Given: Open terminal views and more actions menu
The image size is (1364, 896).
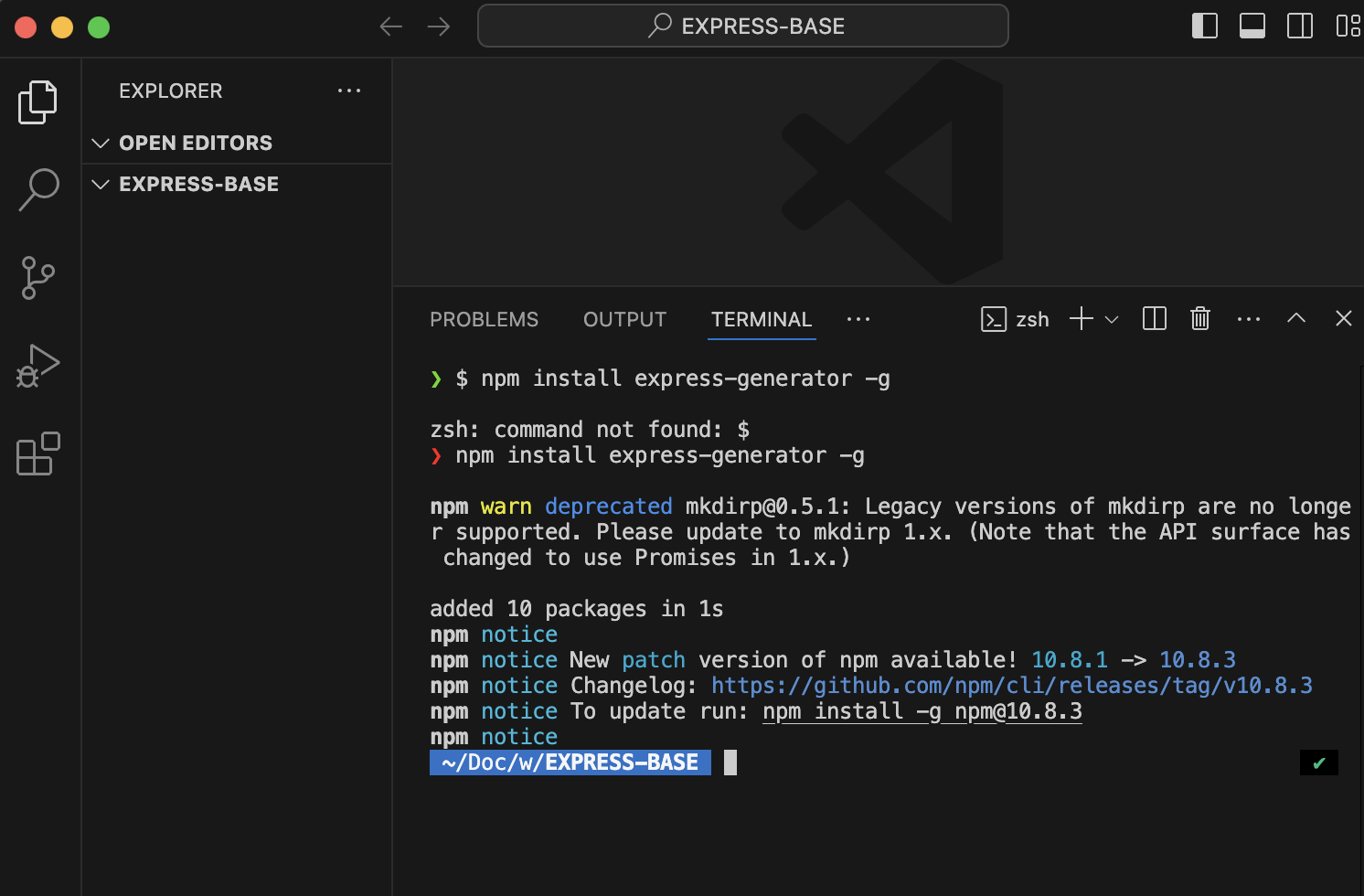Looking at the screenshot, I should point(1249,319).
